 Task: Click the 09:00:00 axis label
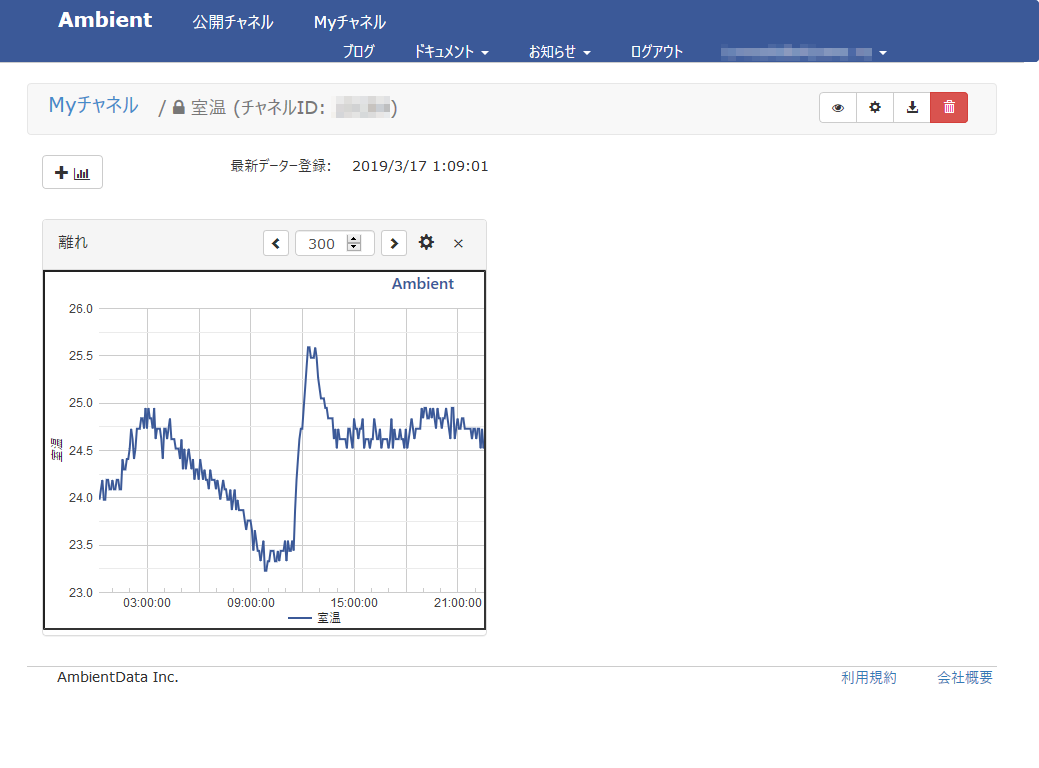(250, 603)
